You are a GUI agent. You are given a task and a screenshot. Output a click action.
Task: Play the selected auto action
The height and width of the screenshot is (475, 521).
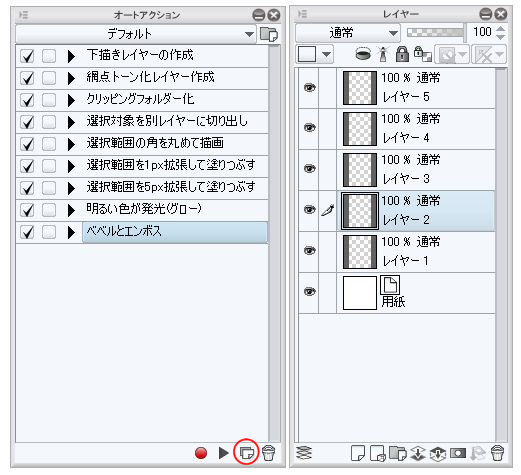(223, 453)
